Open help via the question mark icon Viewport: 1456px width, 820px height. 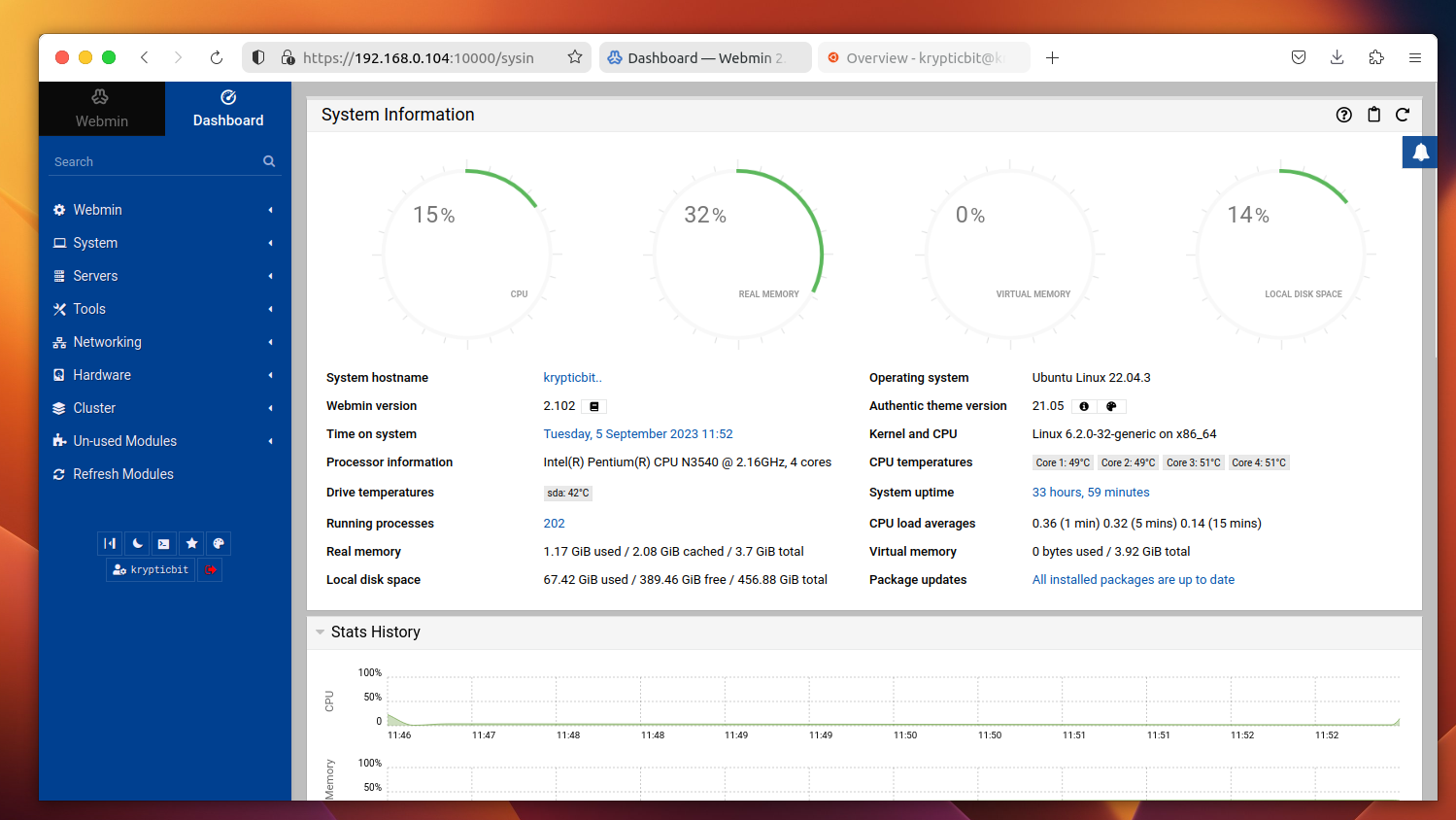click(x=1344, y=115)
